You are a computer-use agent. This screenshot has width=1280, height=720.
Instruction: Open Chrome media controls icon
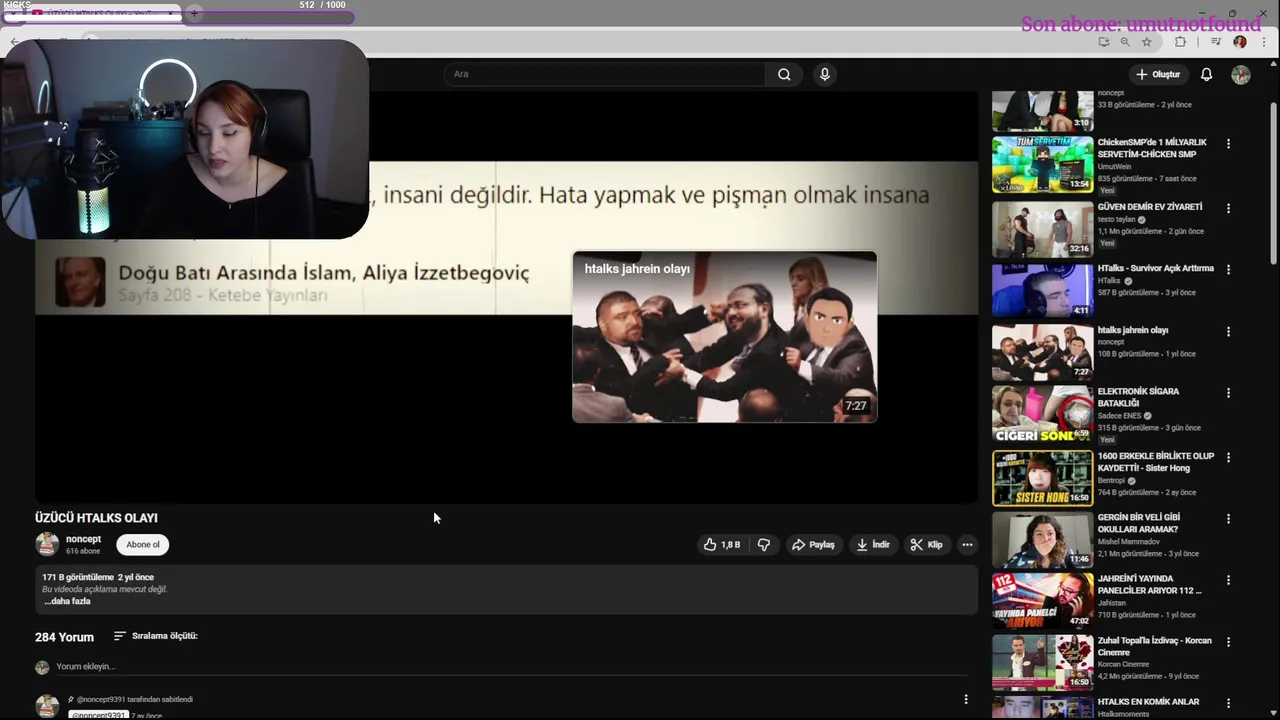point(1215,42)
